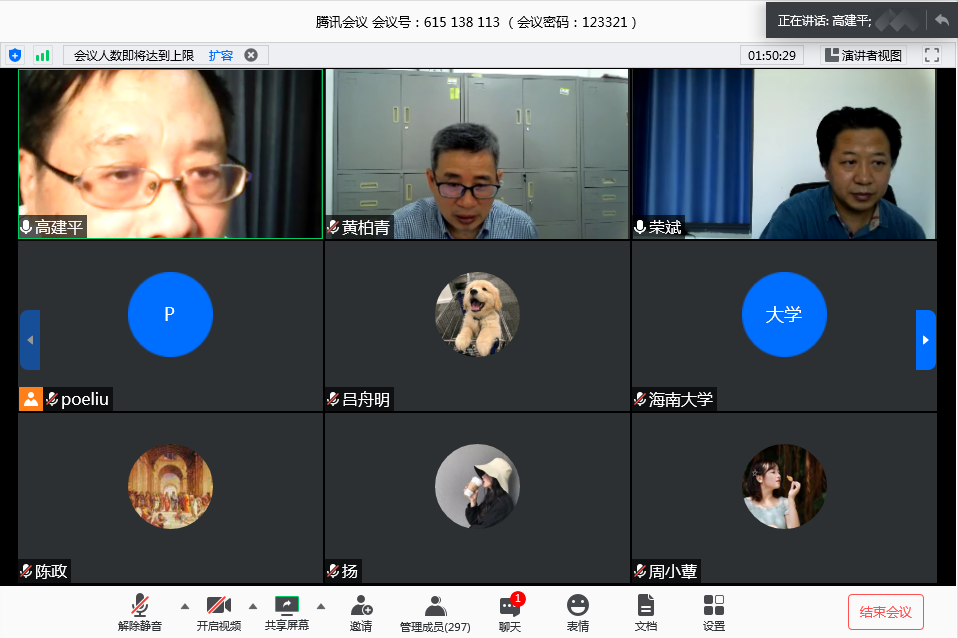Switch to speaker view 演讲者视图
The image size is (958, 638).
click(x=863, y=55)
